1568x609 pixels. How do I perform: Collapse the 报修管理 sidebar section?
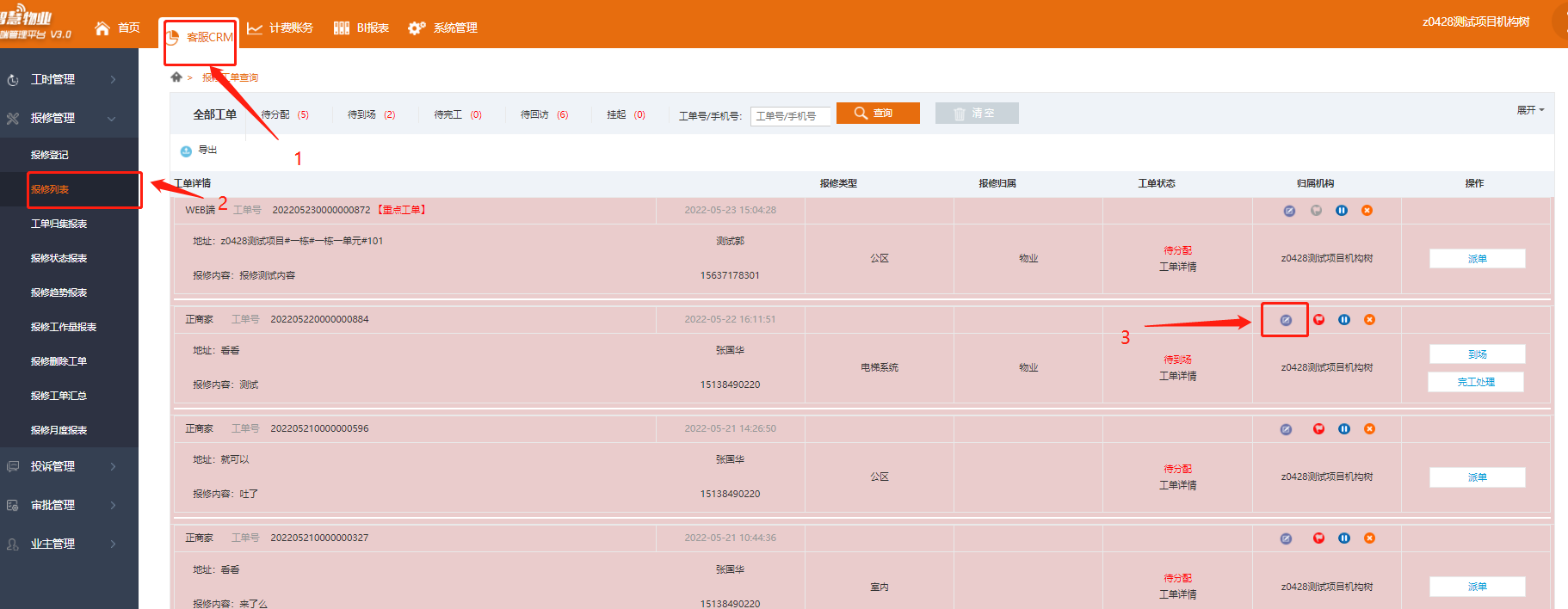coord(69,118)
